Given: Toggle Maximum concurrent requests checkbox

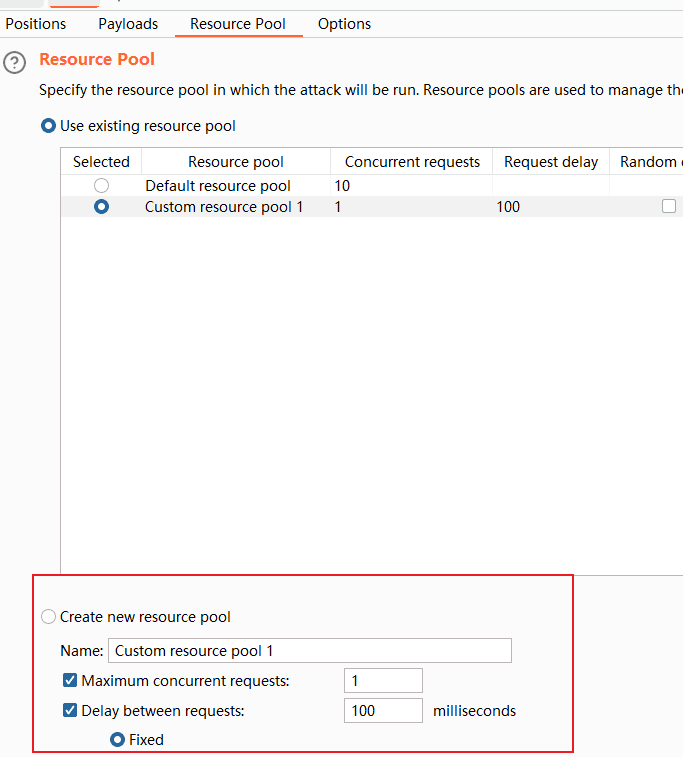Looking at the screenshot, I should [x=70, y=681].
